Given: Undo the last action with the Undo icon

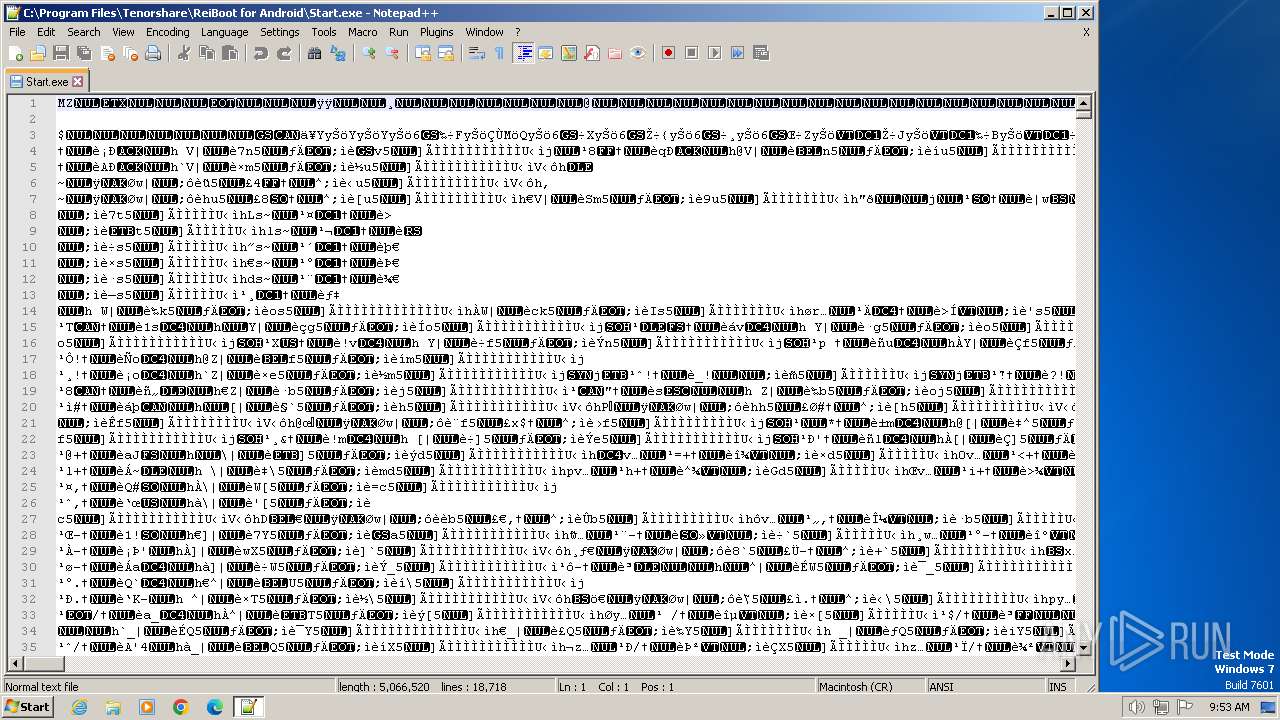Looking at the screenshot, I should (261, 53).
